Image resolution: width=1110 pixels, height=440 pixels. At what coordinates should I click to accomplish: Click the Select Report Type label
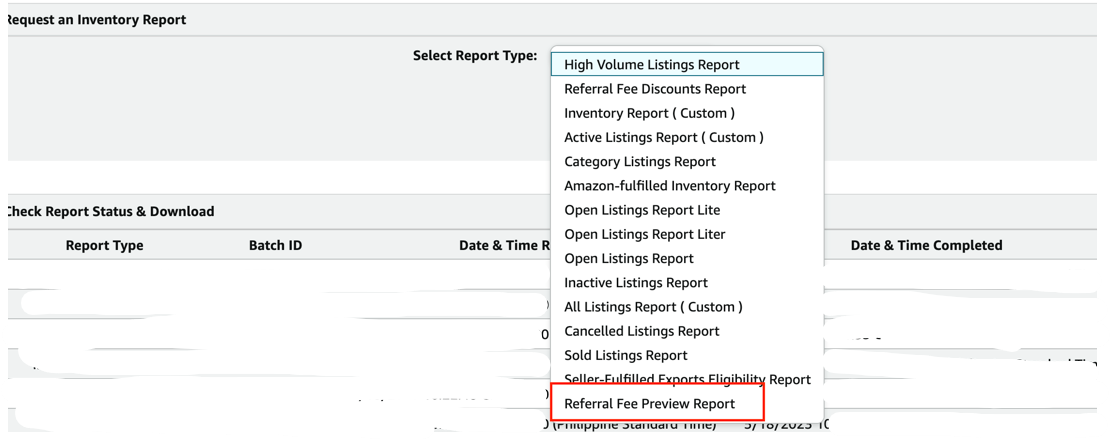475,55
